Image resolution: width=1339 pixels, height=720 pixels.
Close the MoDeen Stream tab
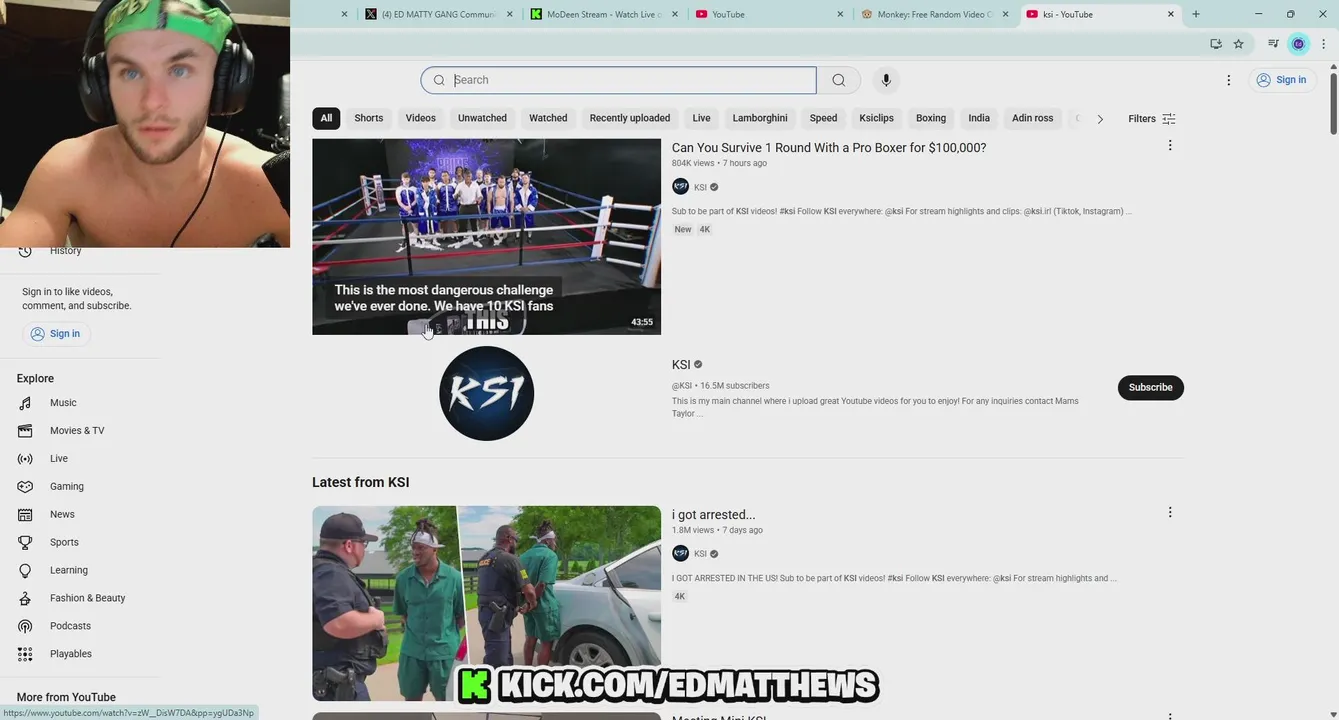click(675, 14)
